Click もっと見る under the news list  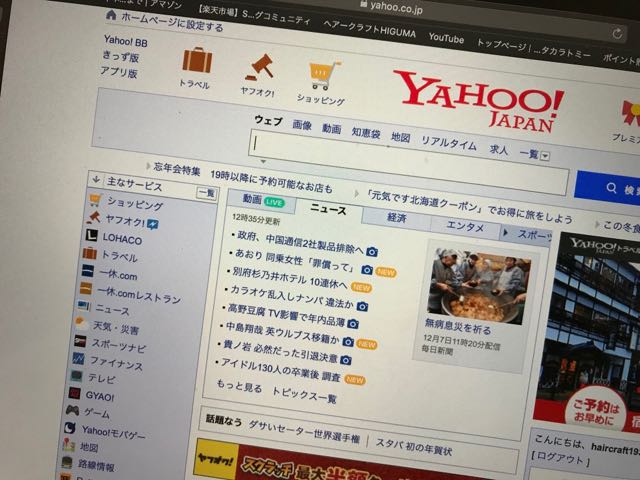[x=238, y=386]
